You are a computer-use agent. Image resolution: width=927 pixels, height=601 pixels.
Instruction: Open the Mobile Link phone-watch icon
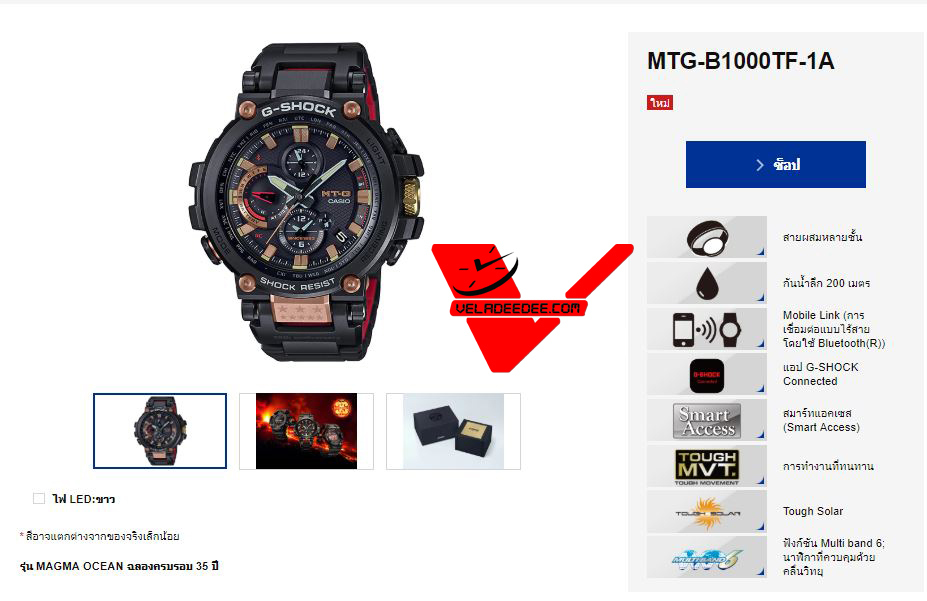(x=706, y=329)
